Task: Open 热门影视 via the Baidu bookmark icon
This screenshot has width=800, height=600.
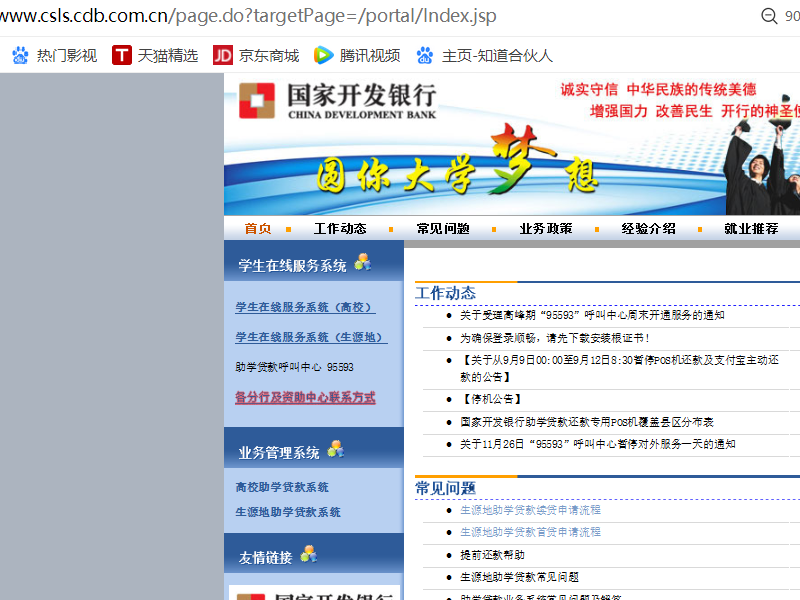Action: [x=20, y=55]
